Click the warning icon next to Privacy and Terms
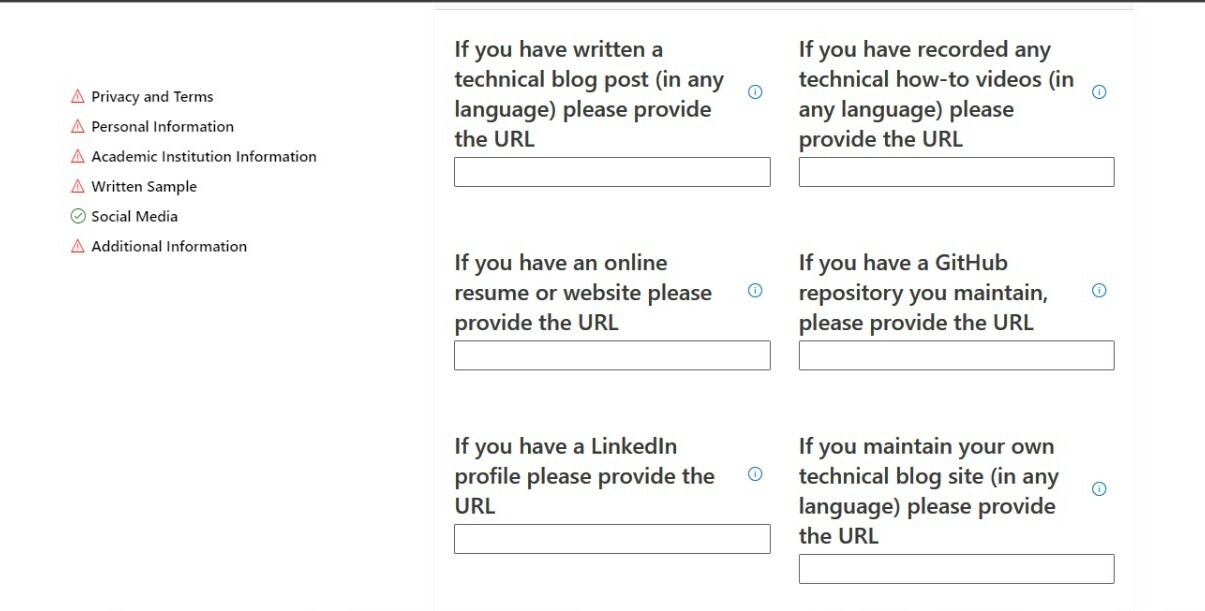The width and height of the screenshot is (1205, 611). [x=78, y=97]
